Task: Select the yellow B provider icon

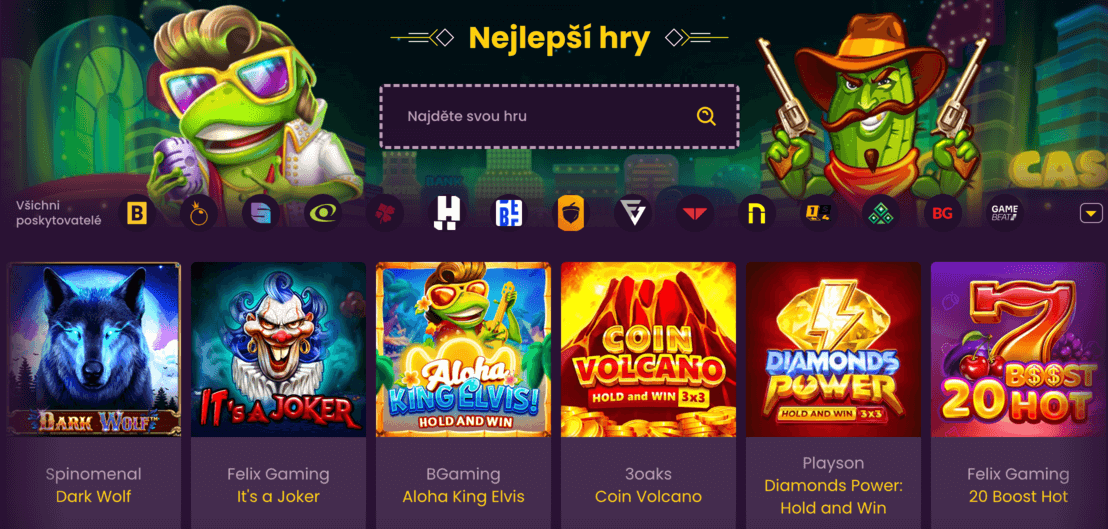Action: click(136, 213)
